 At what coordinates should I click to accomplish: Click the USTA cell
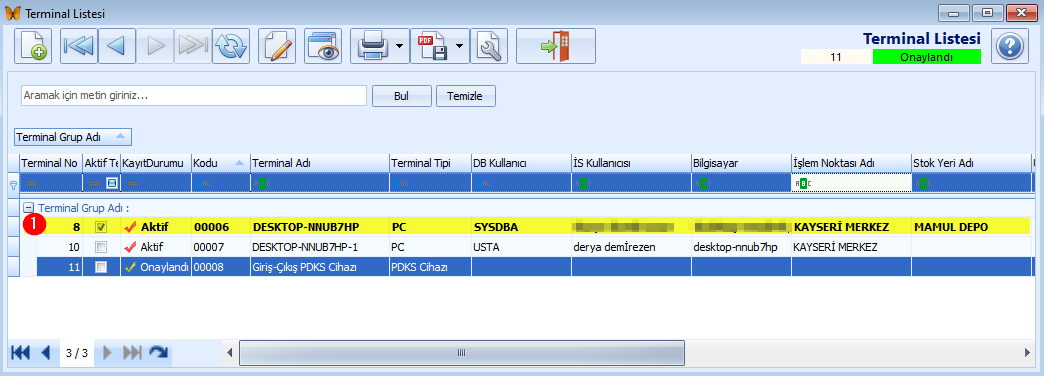point(520,247)
